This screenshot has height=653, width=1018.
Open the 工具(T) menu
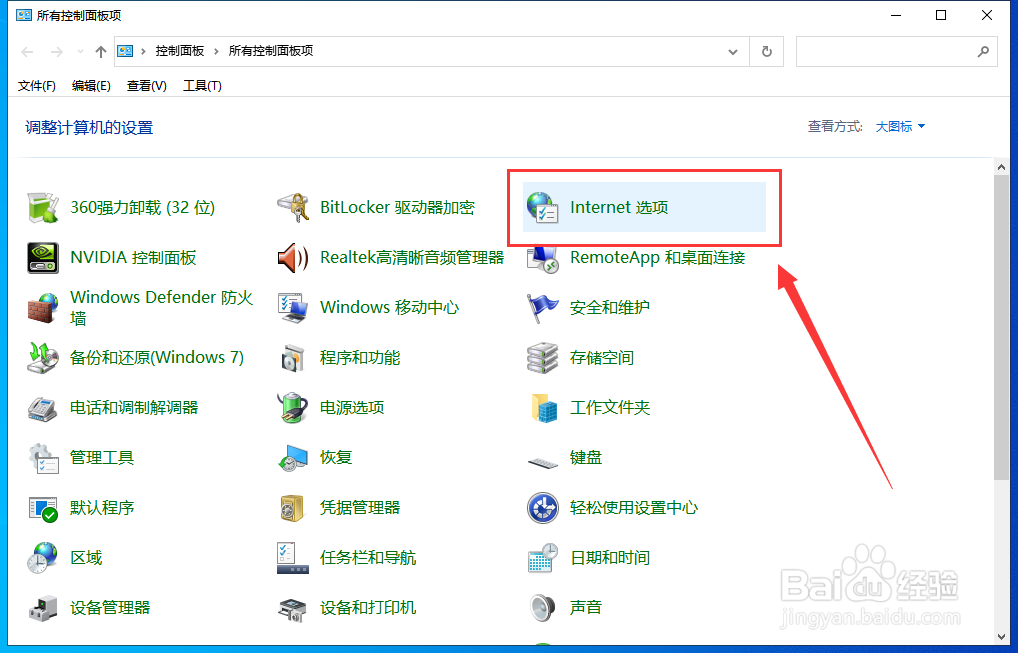pyautogui.click(x=203, y=86)
